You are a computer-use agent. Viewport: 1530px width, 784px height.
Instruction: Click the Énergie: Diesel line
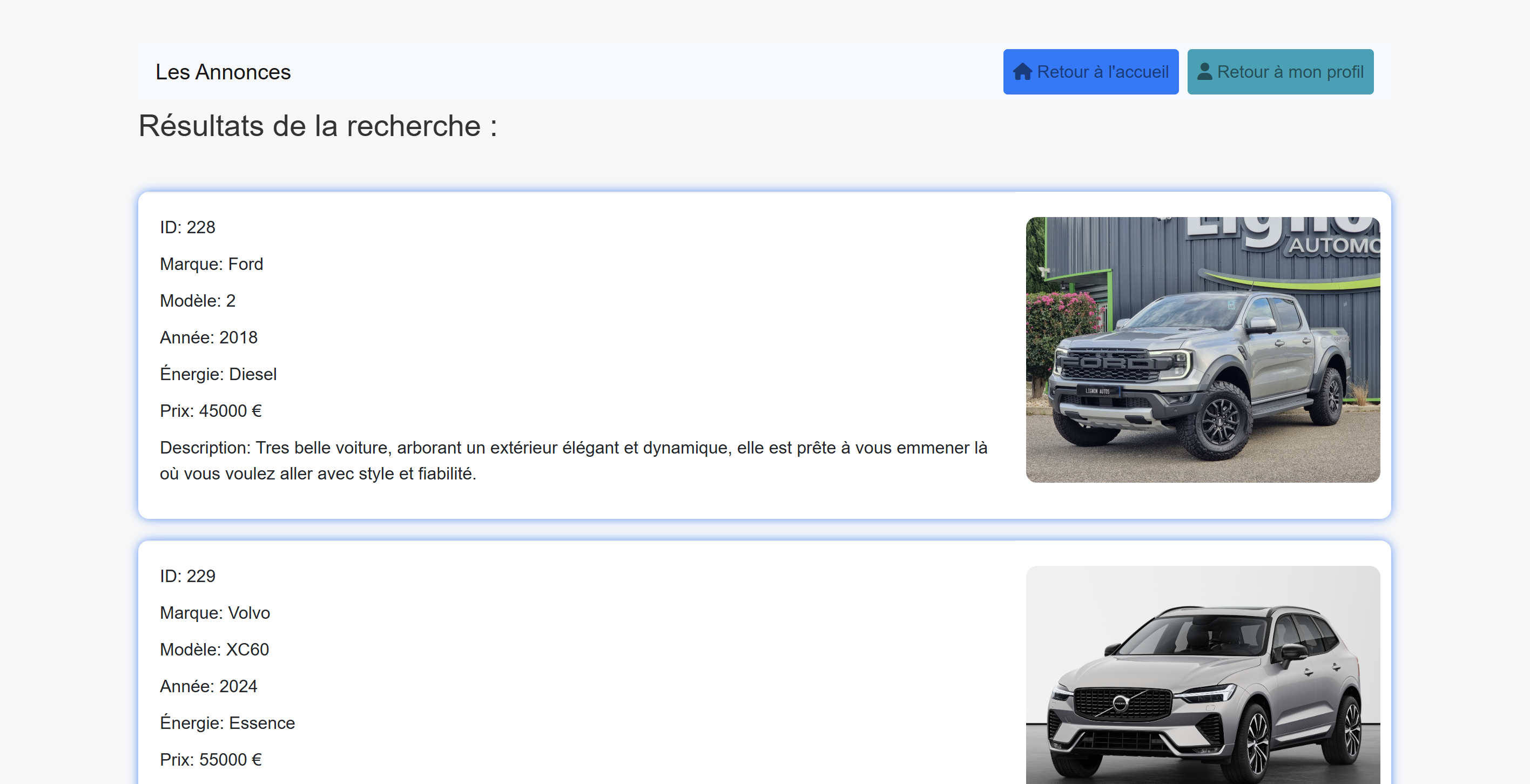coord(218,374)
